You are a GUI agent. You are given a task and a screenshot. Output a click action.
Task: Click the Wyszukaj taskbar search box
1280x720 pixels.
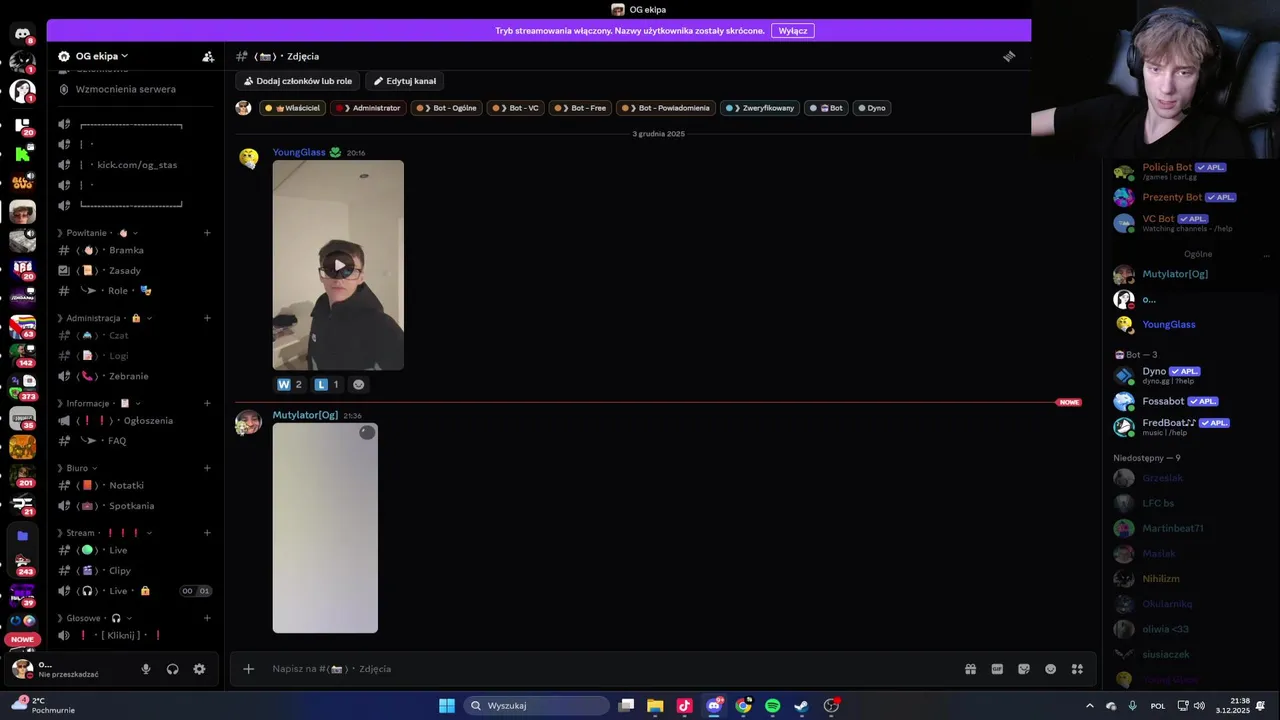coord(537,706)
